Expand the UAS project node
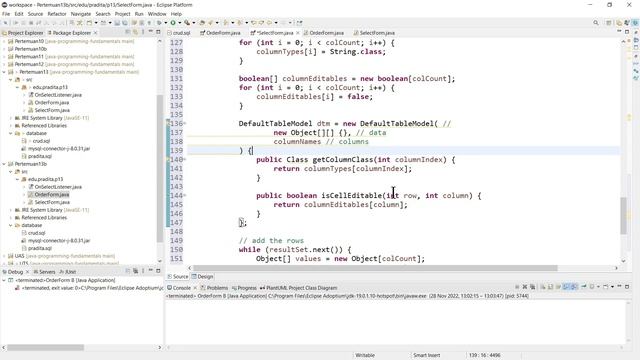Viewport: 640px width, 360px height. point(4,256)
